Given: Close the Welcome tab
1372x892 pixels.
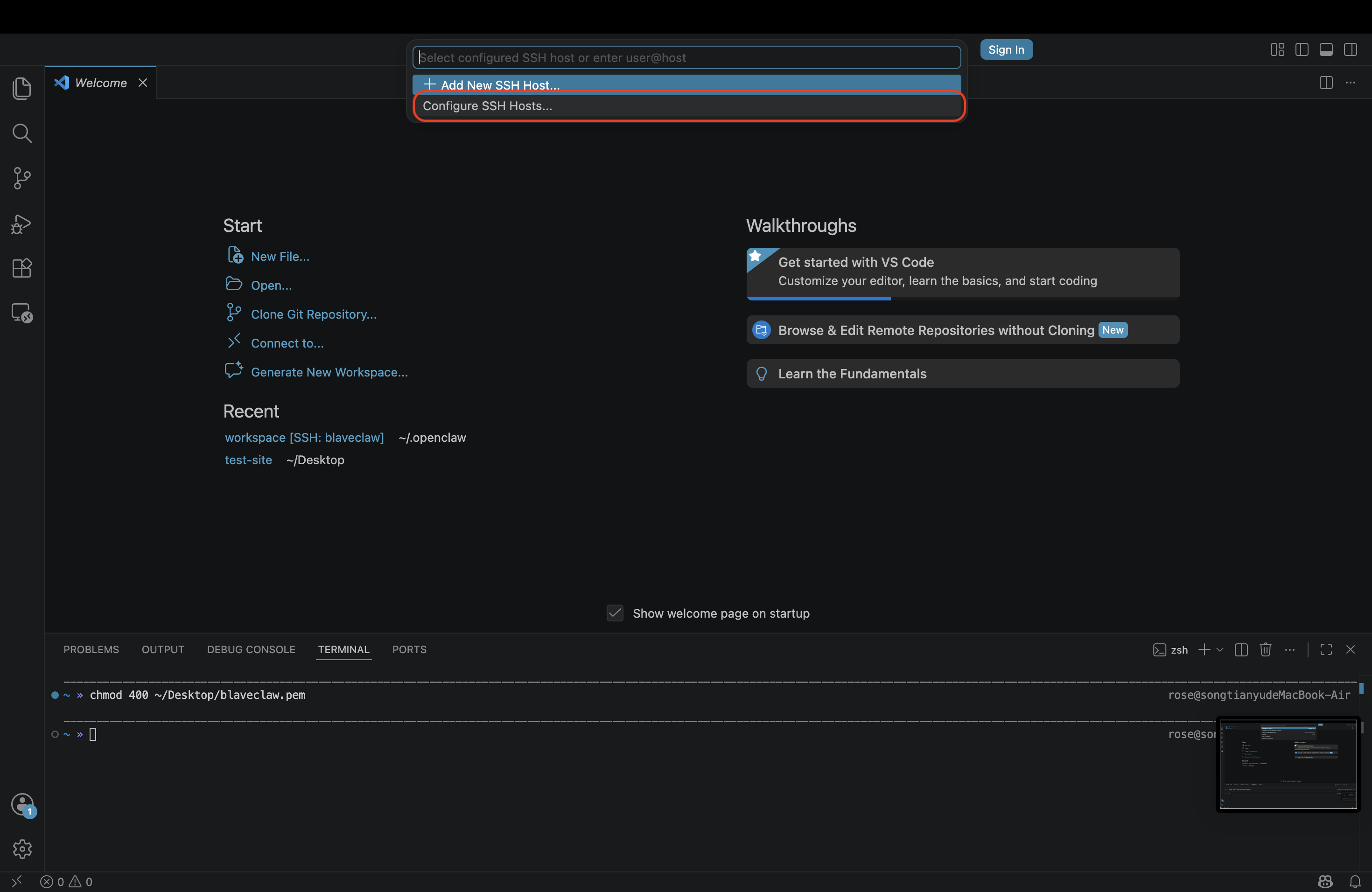Looking at the screenshot, I should coord(142,83).
